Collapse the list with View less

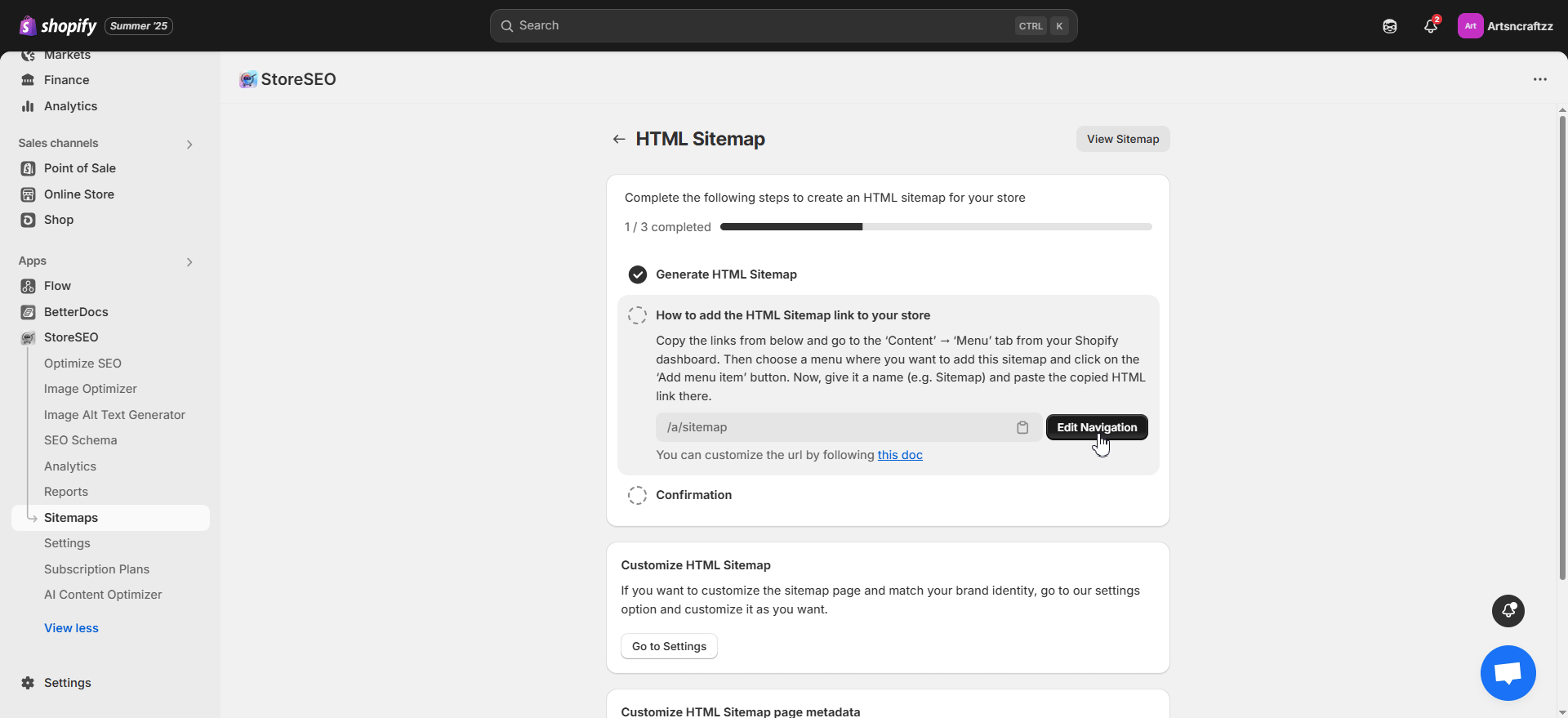click(71, 628)
